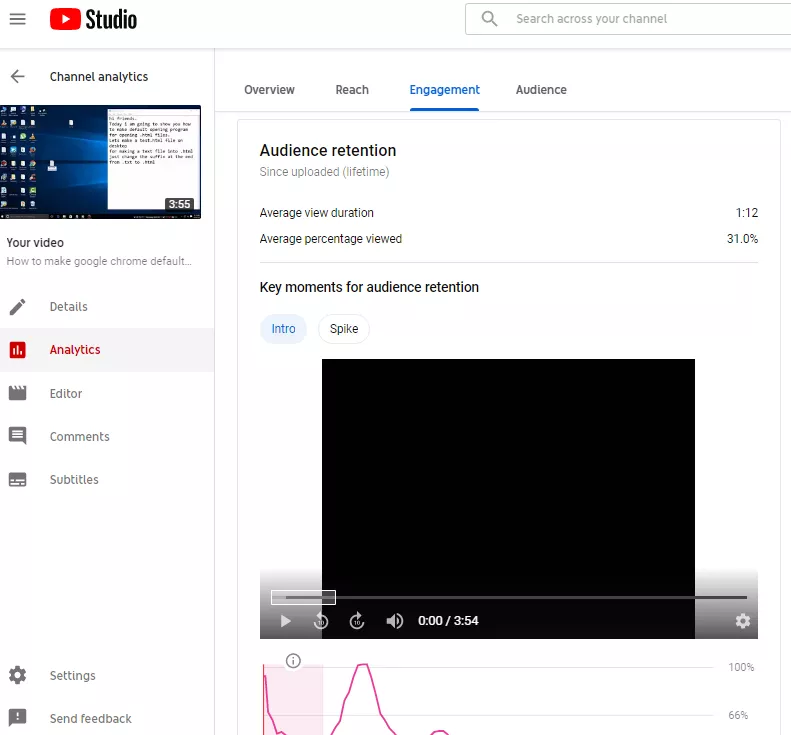Click the 'Audience retention' heading
This screenshot has height=735, width=791.
point(328,150)
